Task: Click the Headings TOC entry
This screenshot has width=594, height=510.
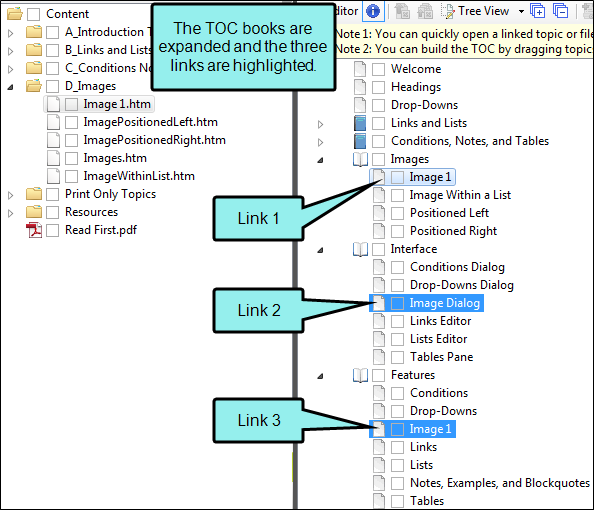Action: click(x=416, y=87)
